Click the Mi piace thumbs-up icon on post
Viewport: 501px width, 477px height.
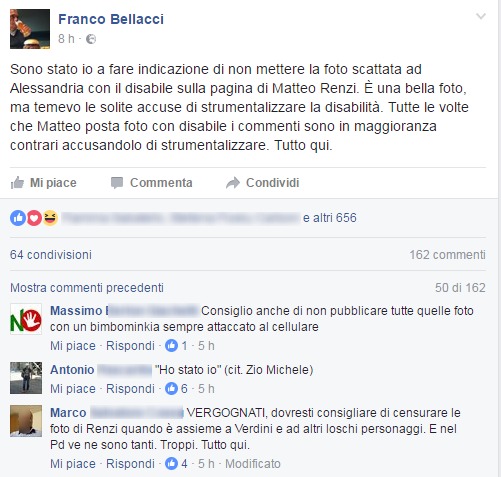coord(17,183)
